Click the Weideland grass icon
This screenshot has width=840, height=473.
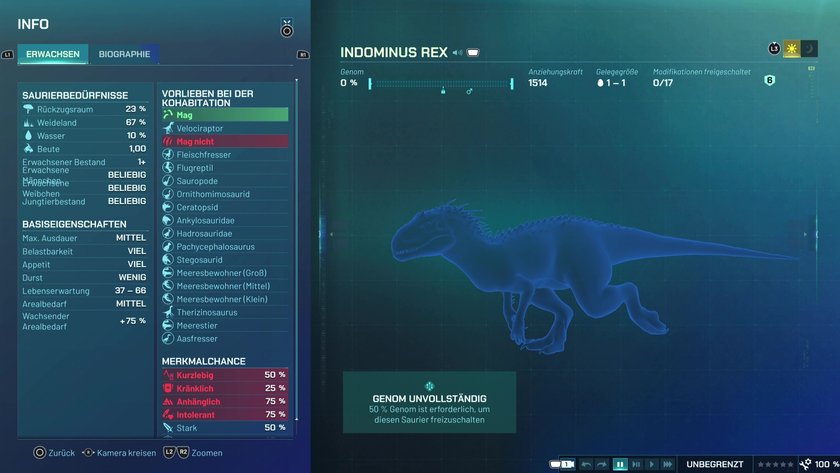click(x=28, y=123)
